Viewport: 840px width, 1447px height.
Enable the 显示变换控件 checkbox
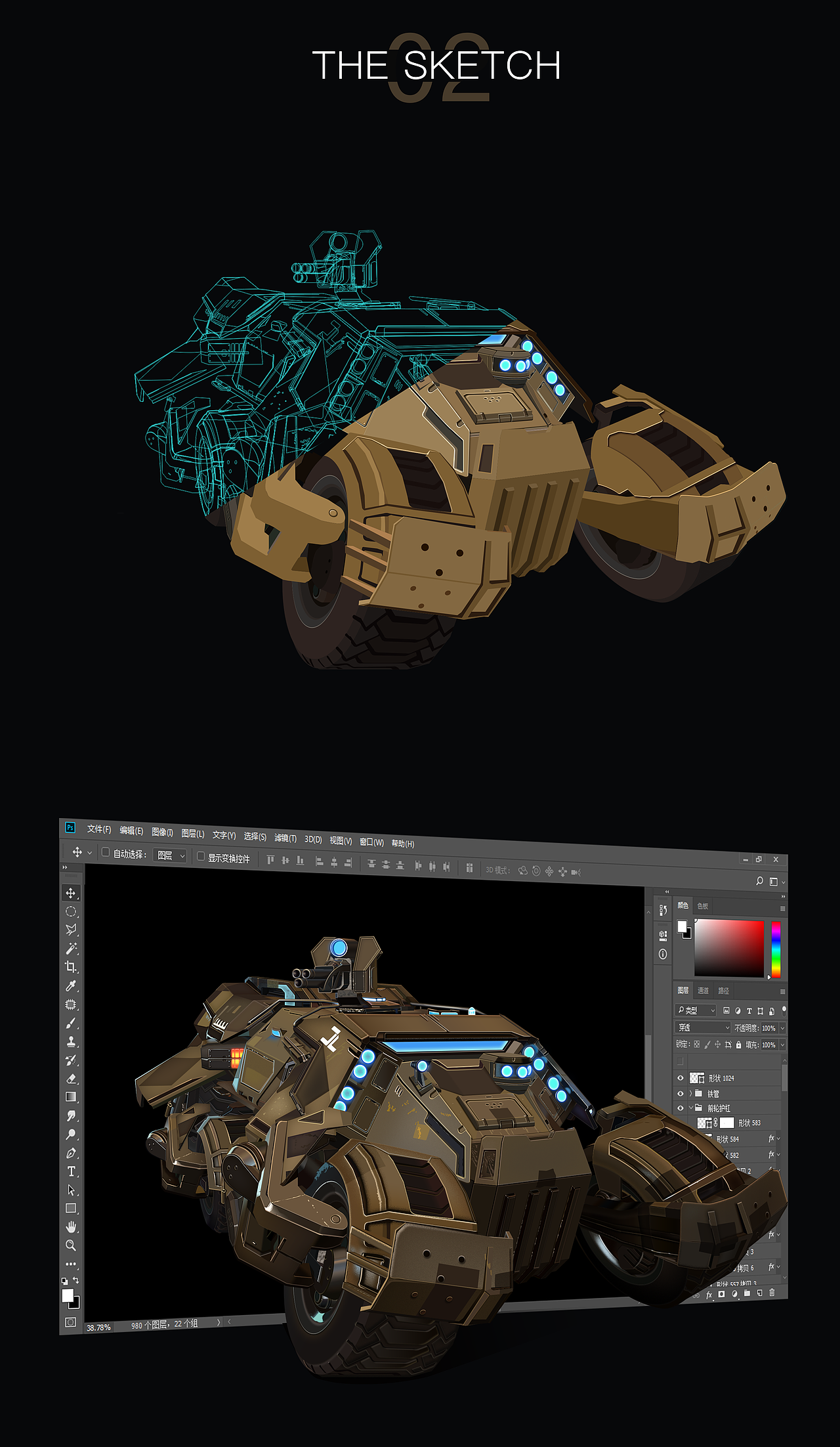(201, 856)
